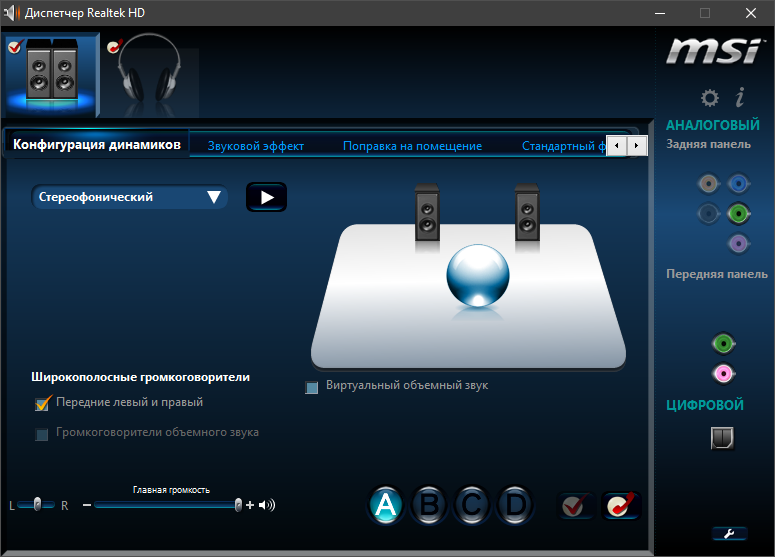Click the АНАЛОГОВЫЙ heading

(x=713, y=125)
